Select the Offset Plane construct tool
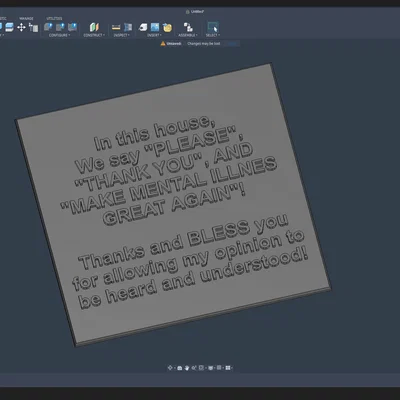This screenshot has height=400, width=400. click(94, 27)
